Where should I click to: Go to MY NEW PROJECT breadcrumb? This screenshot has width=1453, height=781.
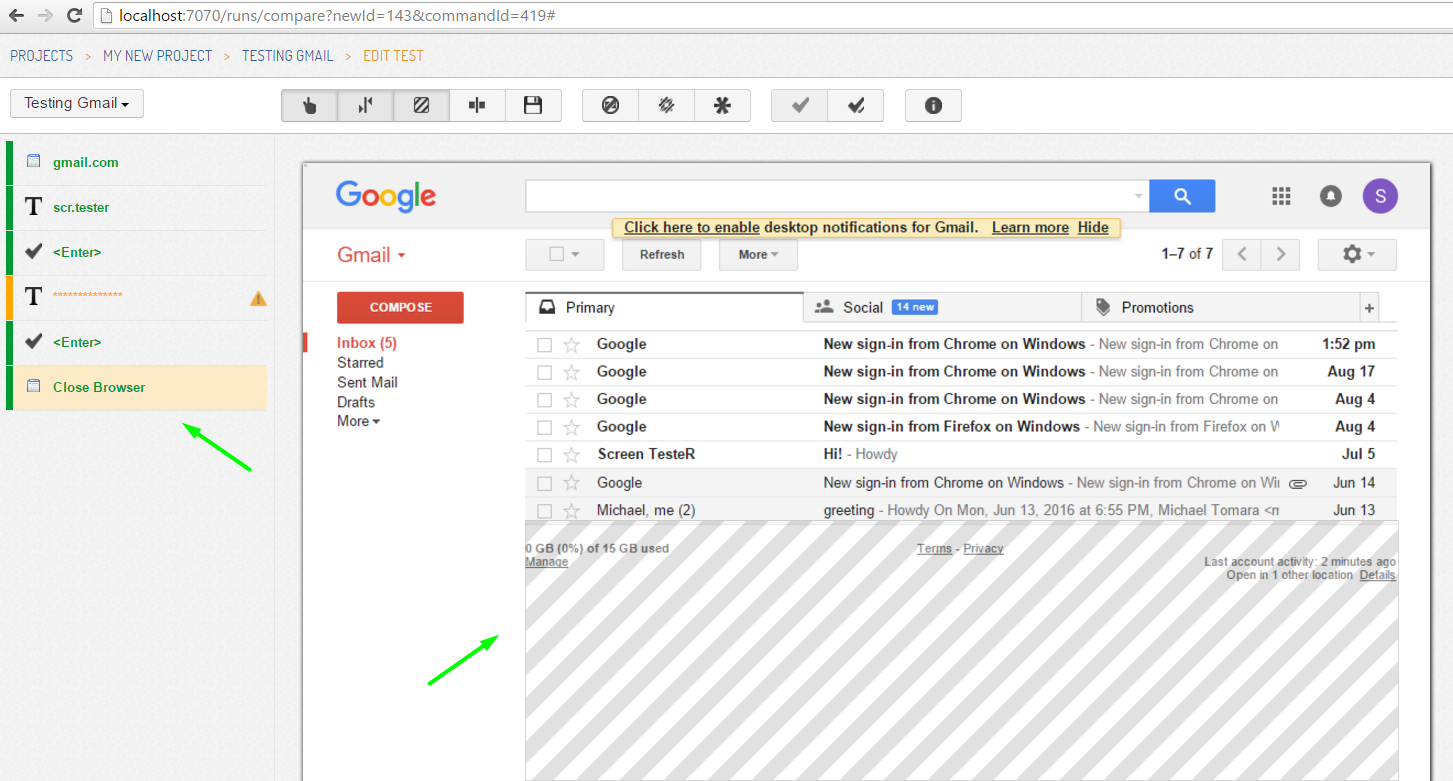click(x=158, y=56)
